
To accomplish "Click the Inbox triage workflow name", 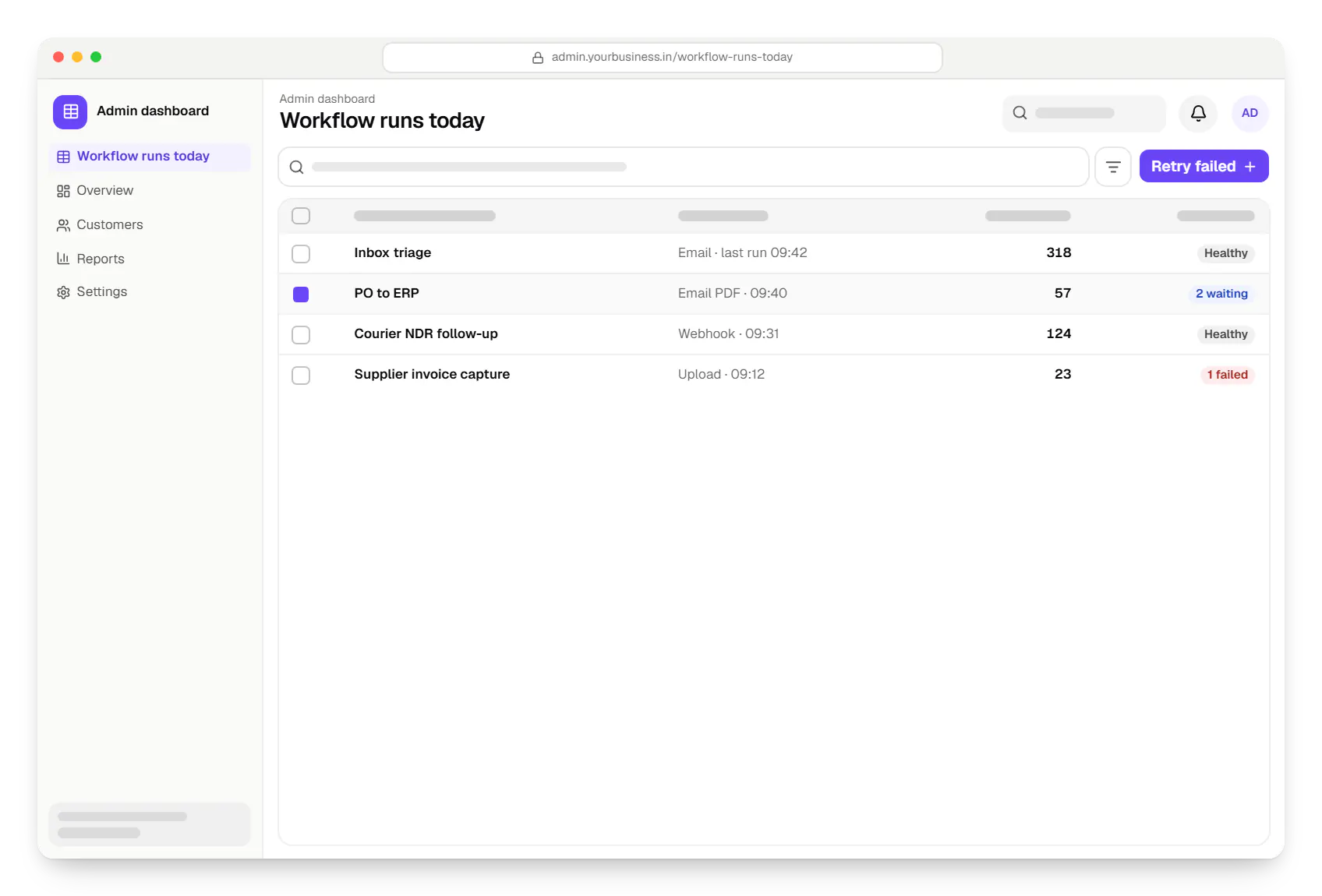I will [393, 252].
